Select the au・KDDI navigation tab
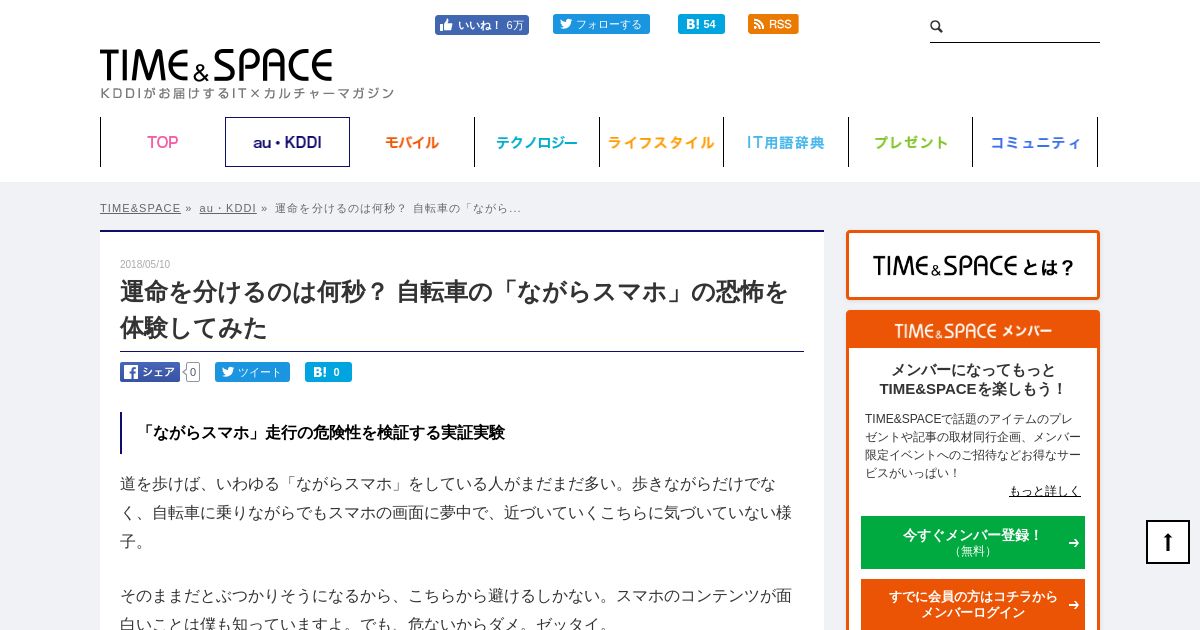The height and width of the screenshot is (630, 1200). point(287,142)
